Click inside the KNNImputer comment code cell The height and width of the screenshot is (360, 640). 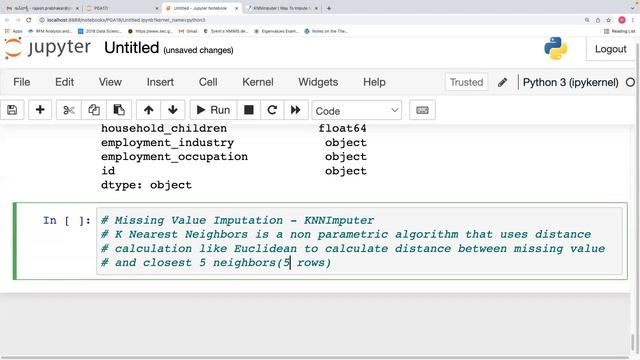point(359,241)
